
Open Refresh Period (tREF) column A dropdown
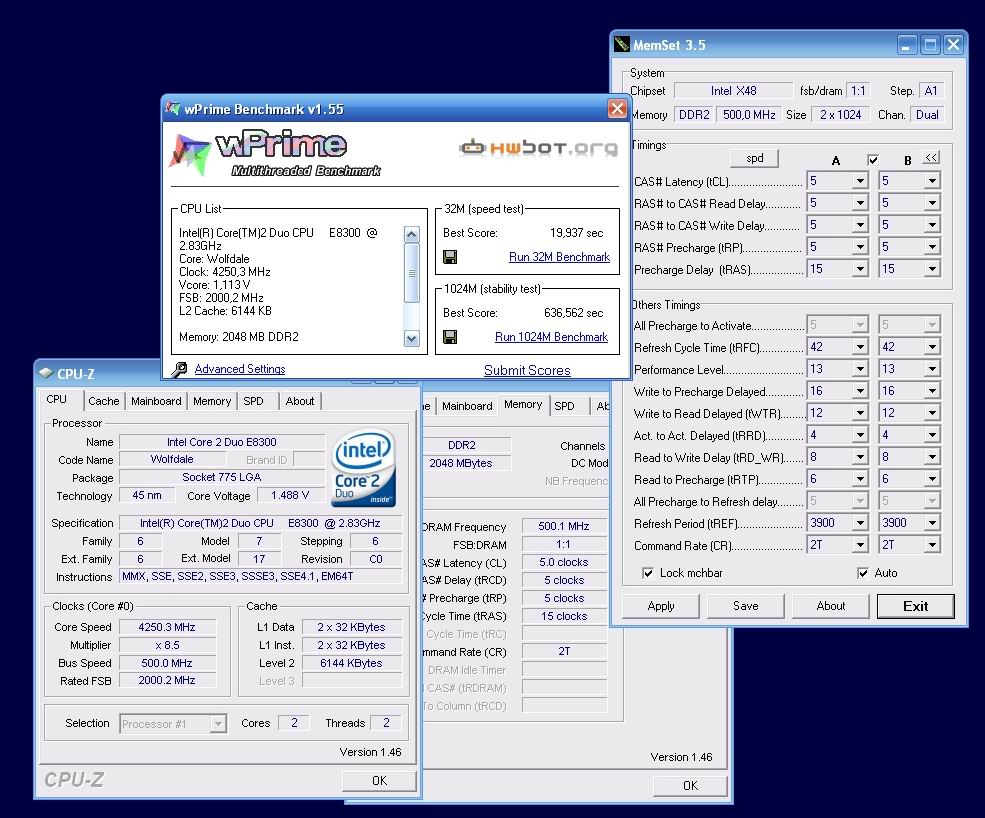[860, 523]
